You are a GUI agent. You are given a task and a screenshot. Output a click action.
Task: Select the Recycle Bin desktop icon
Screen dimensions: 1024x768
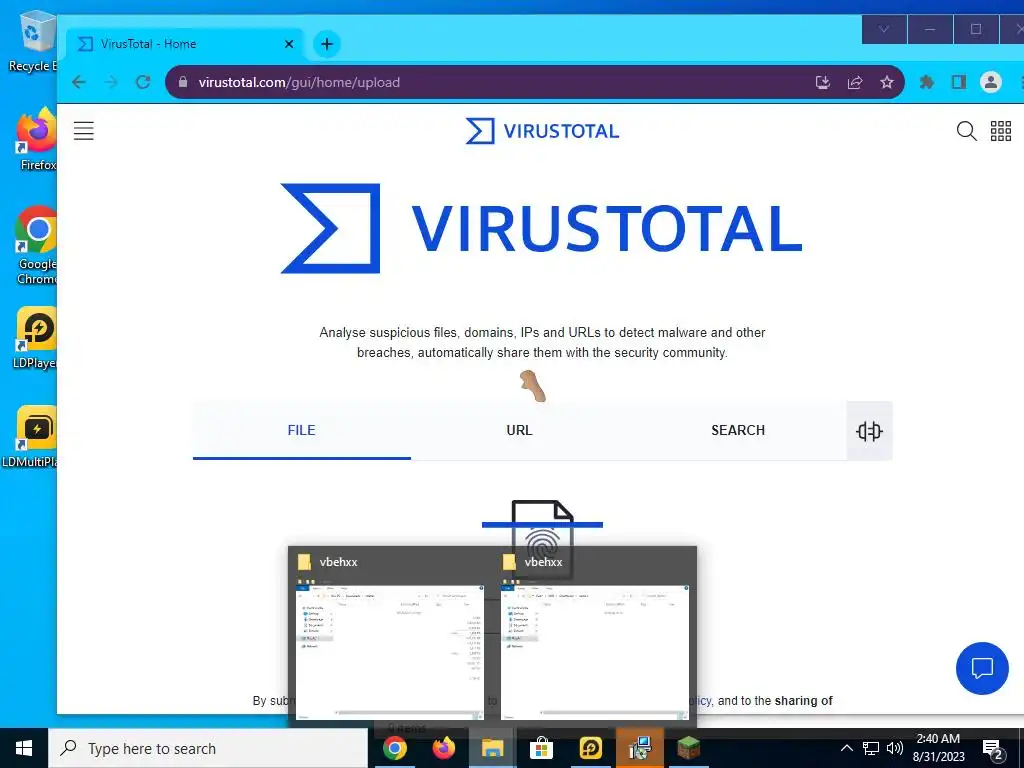pos(33,42)
